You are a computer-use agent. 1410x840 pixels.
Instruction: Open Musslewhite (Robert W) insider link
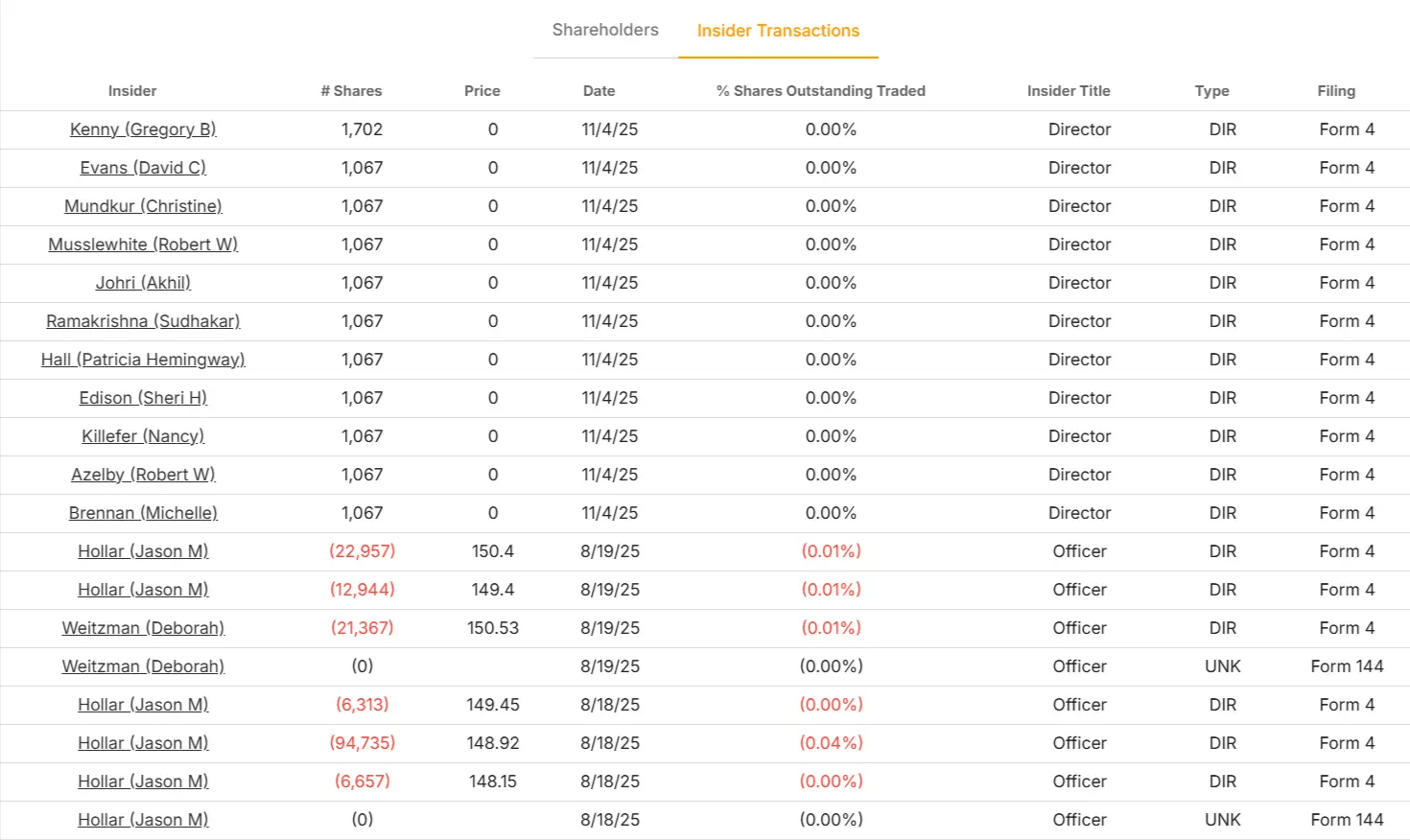tap(143, 245)
